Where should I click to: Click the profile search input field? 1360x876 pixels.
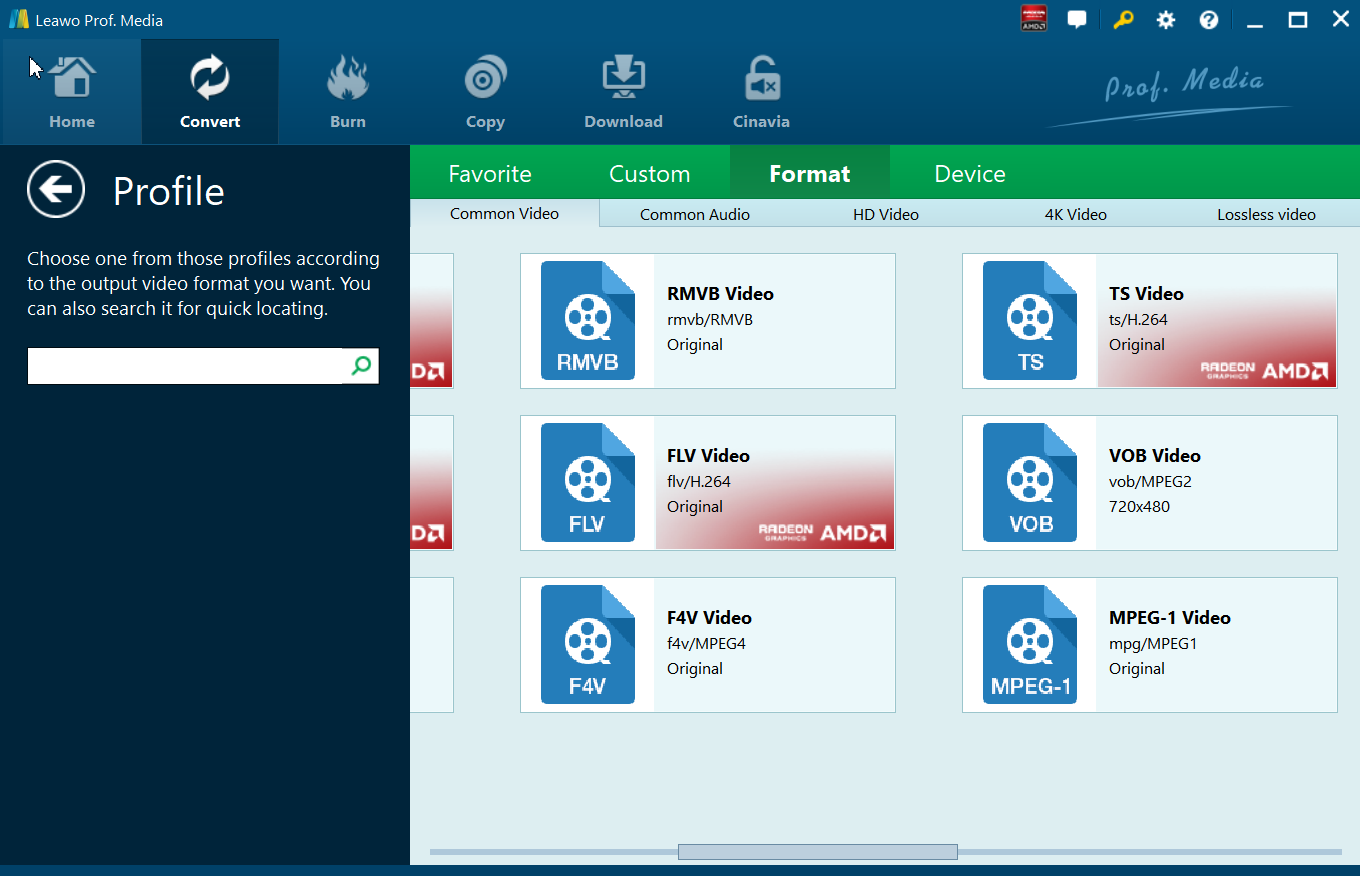click(185, 366)
